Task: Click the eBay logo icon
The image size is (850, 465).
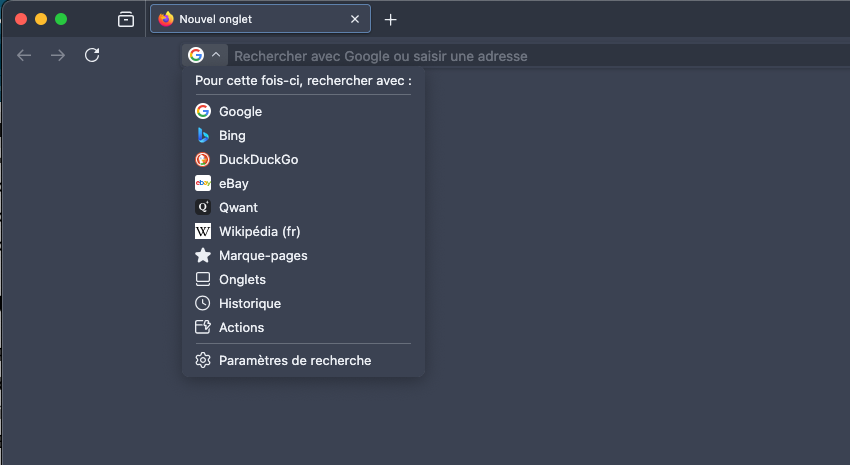Action: click(x=203, y=183)
